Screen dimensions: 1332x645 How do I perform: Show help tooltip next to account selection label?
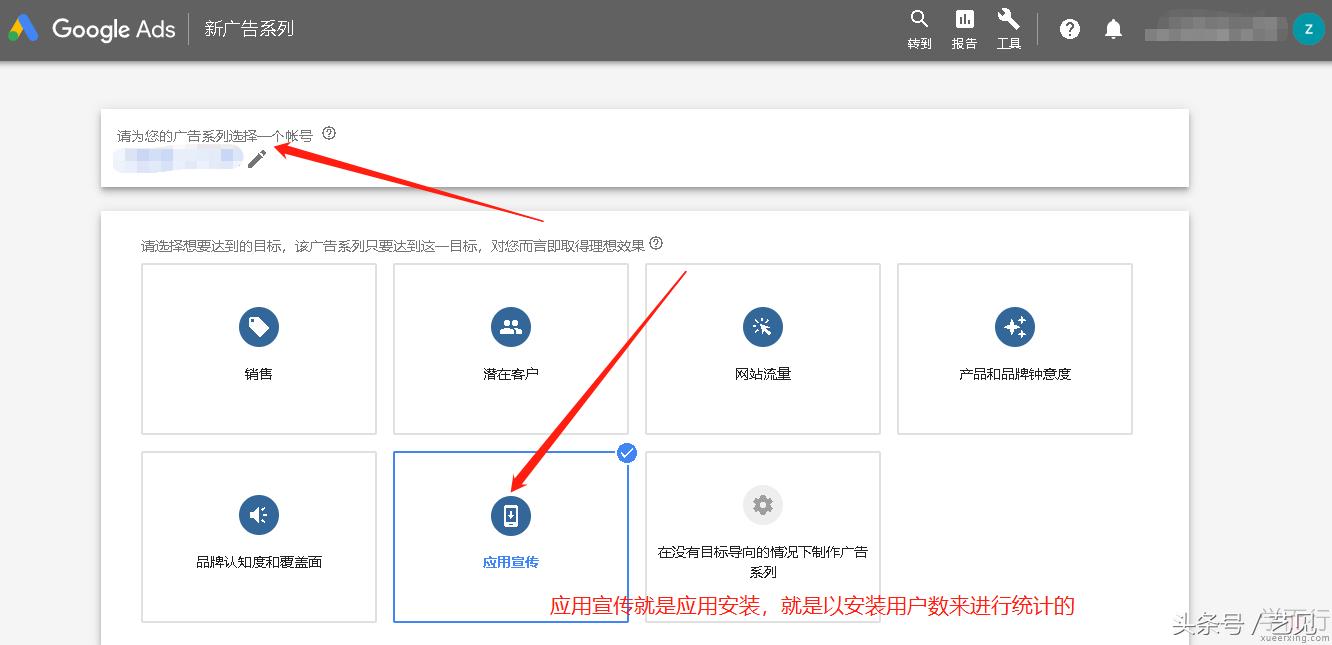[329, 133]
